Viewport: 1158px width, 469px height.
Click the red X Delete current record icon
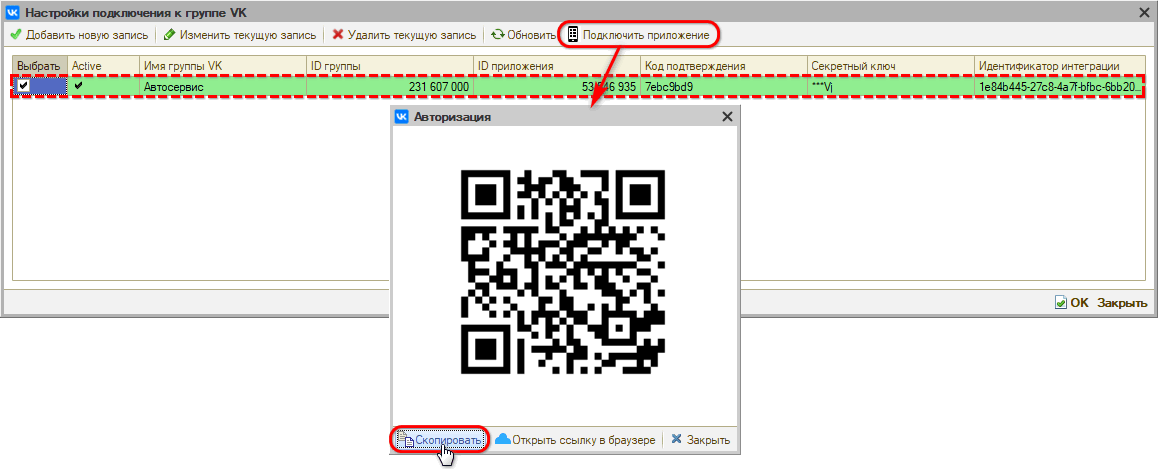click(338, 35)
